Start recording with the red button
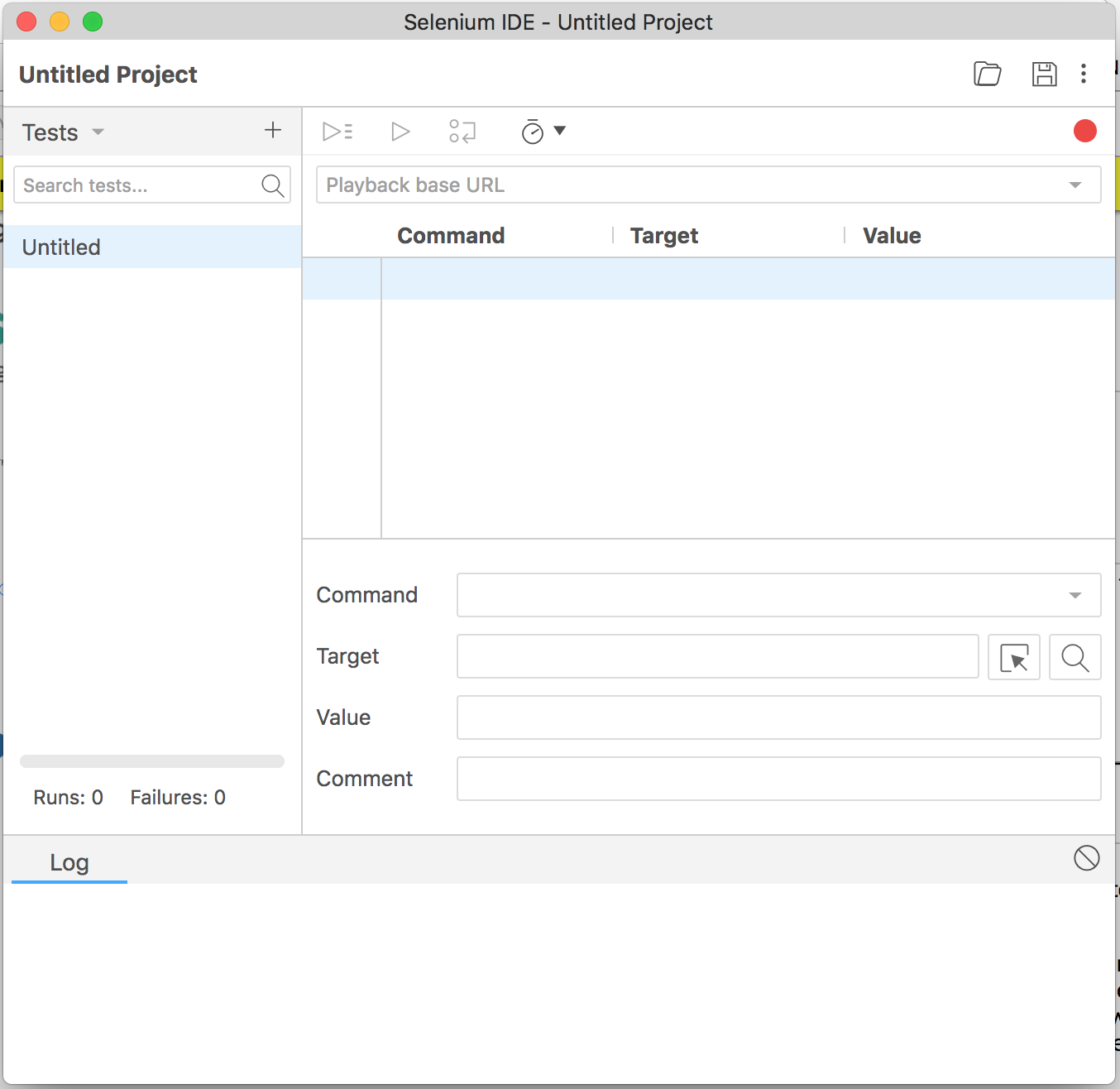 [x=1084, y=131]
